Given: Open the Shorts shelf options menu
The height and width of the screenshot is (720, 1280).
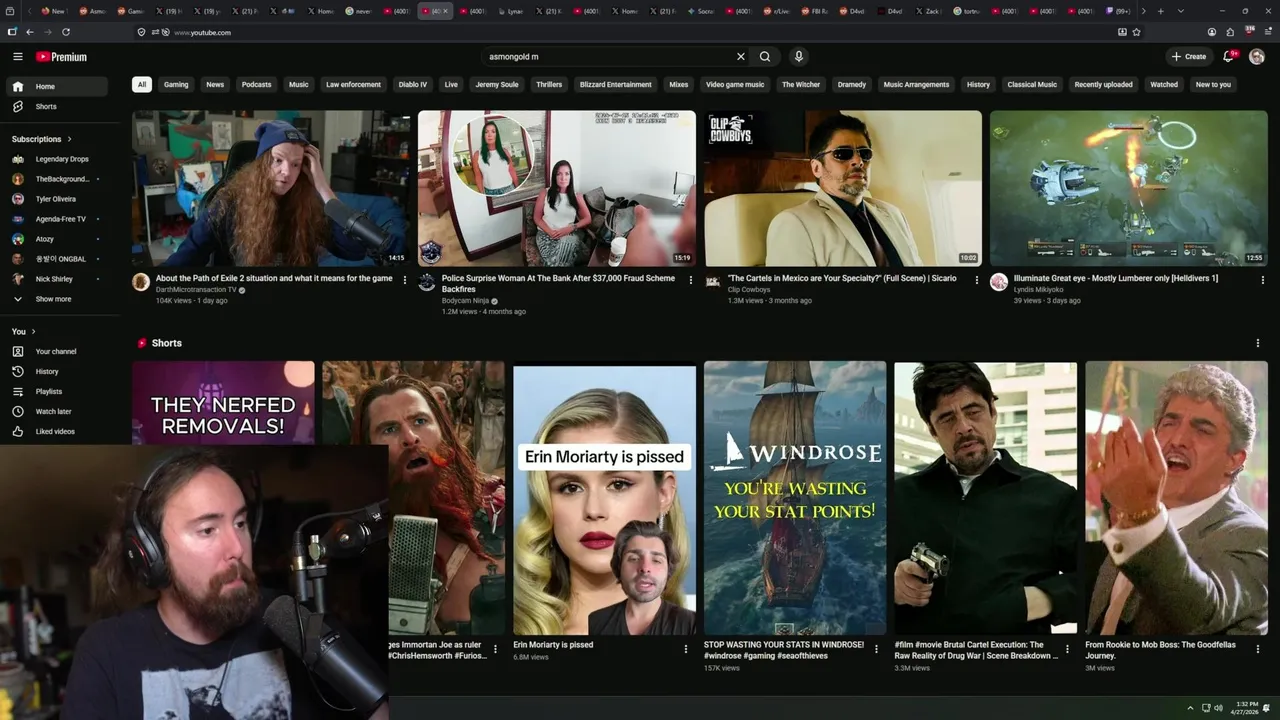Looking at the screenshot, I should (x=1258, y=343).
